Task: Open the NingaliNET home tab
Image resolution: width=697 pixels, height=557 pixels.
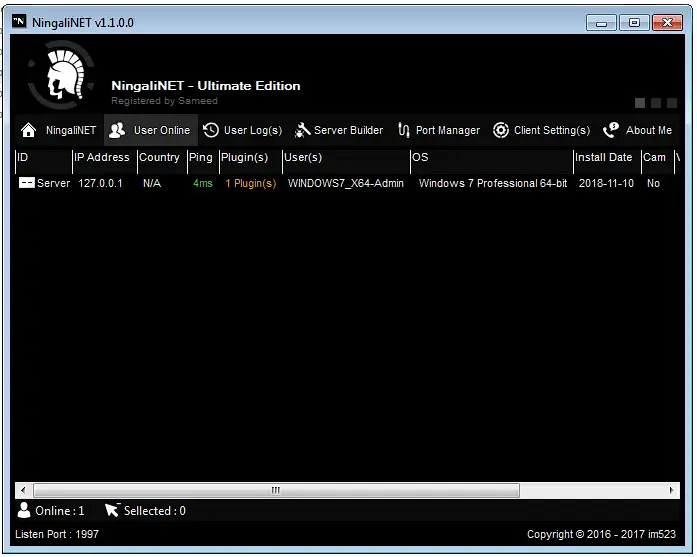Action: tap(60, 130)
